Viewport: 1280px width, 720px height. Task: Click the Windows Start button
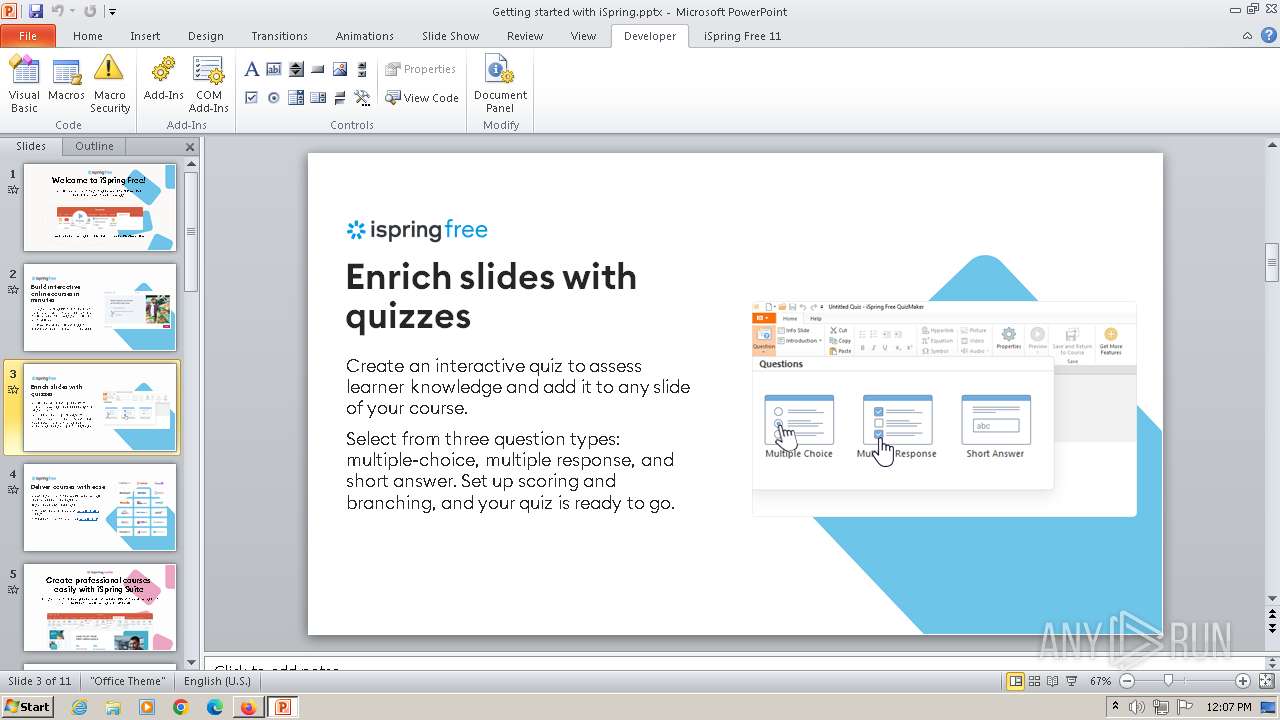pos(27,706)
